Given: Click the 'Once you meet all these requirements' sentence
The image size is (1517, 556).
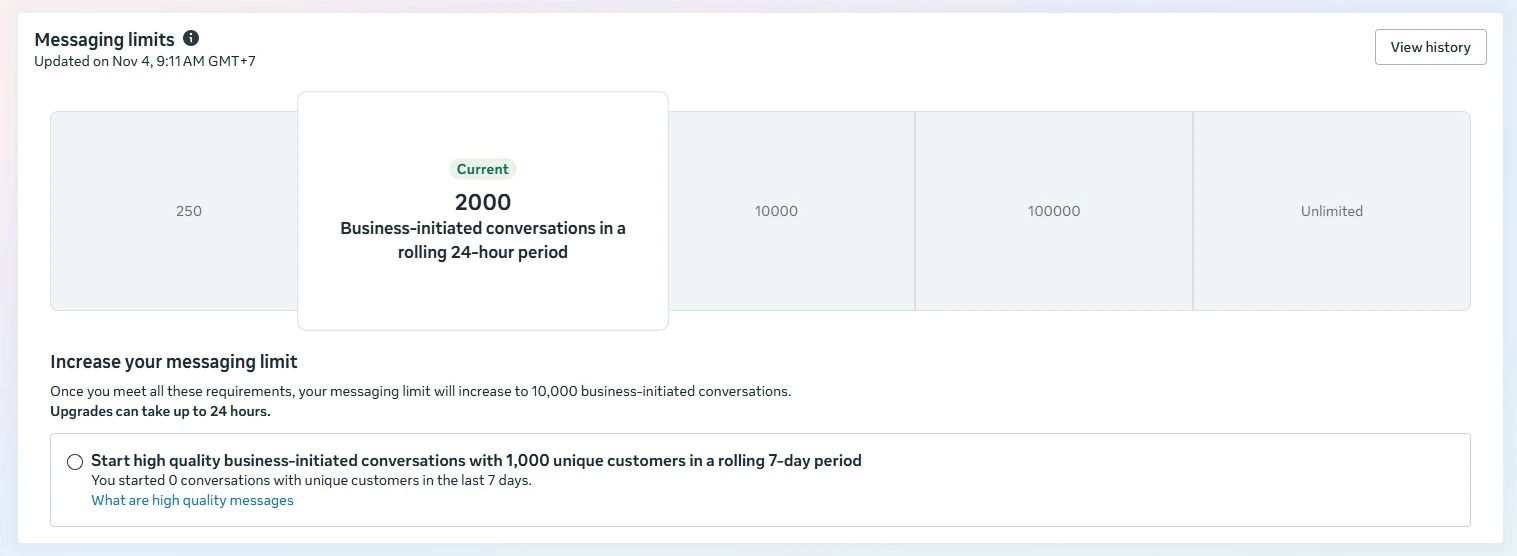Looking at the screenshot, I should click(420, 391).
